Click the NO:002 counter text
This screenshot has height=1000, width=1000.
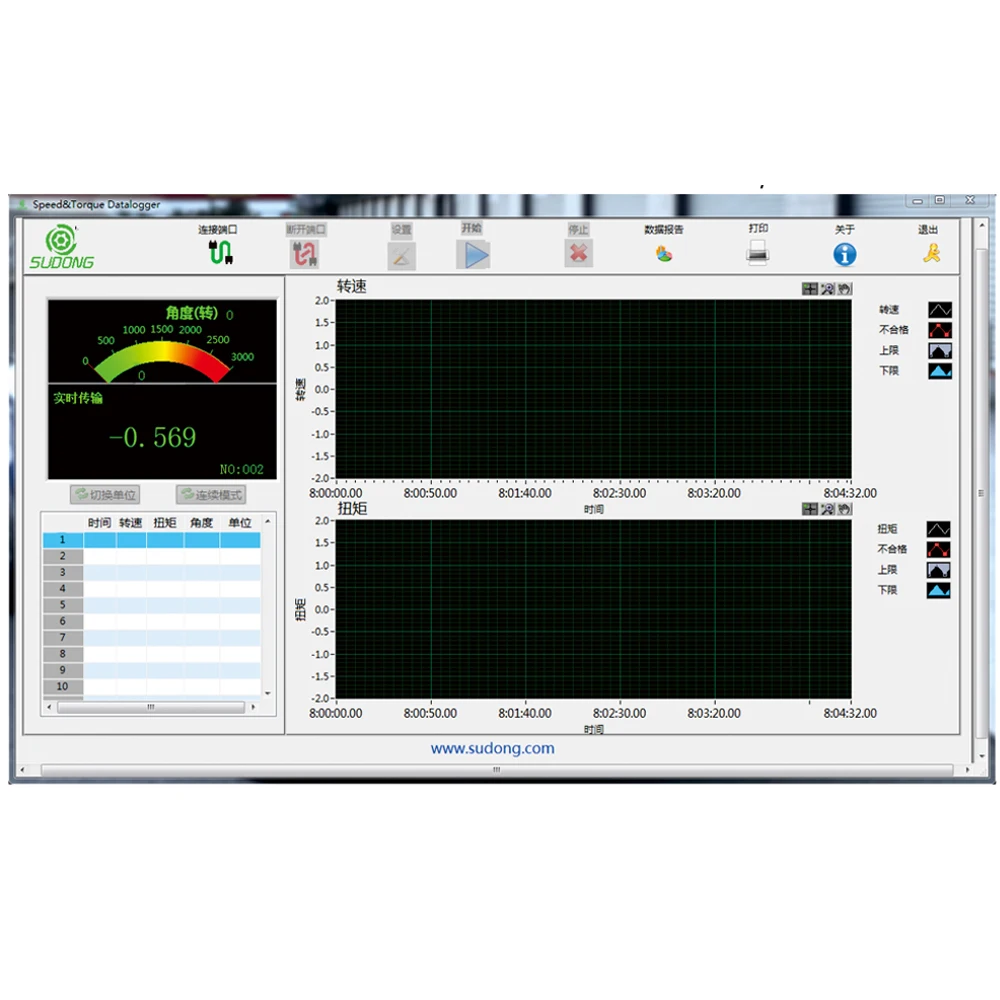(x=241, y=469)
